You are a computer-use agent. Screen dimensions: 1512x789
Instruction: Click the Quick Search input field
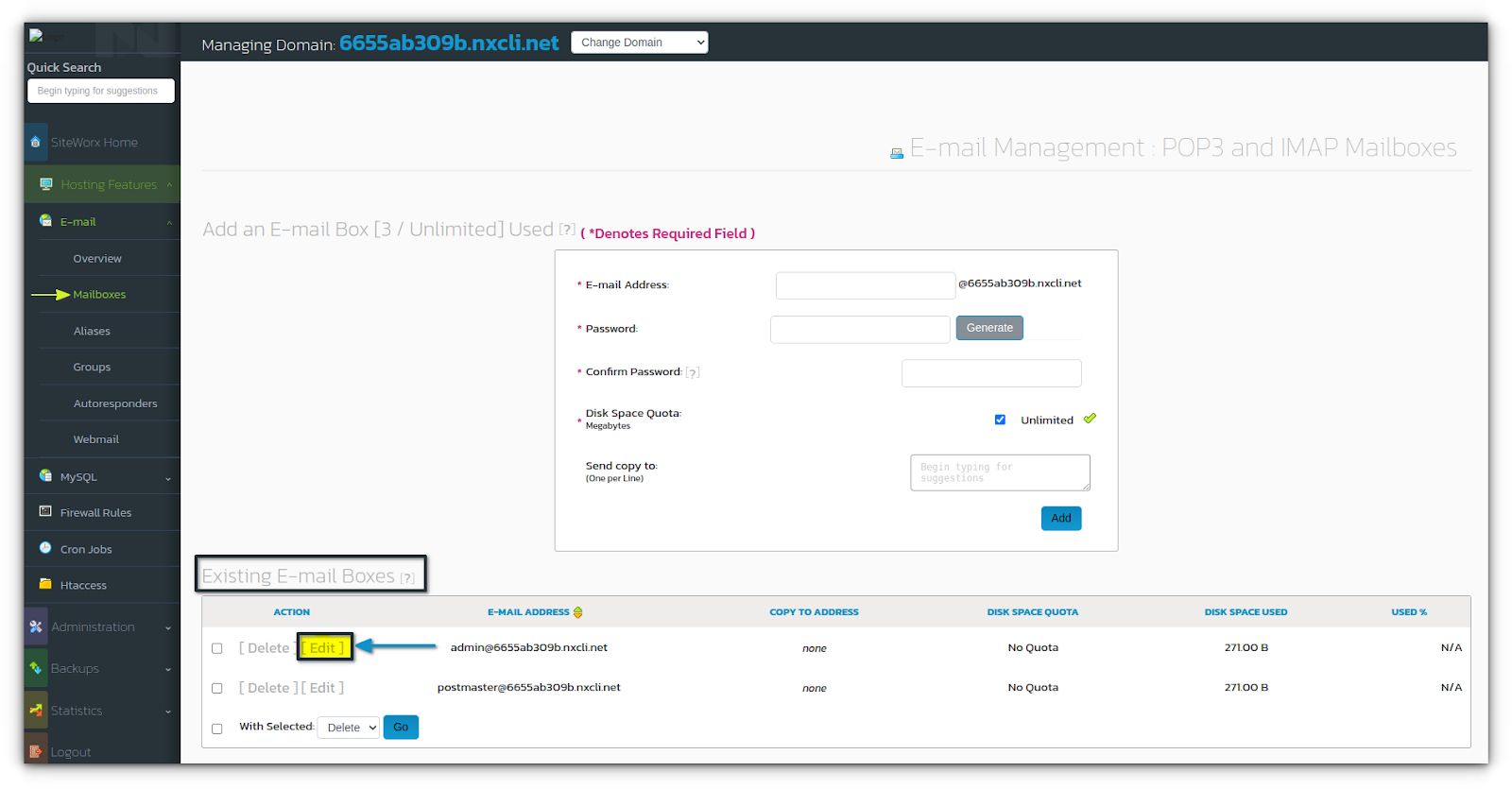[101, 91]
